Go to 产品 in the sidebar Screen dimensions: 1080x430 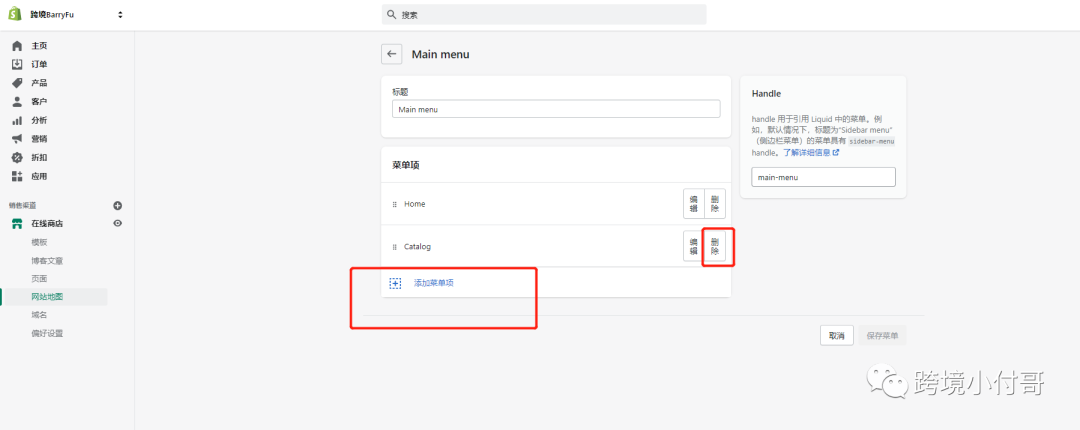39,83
